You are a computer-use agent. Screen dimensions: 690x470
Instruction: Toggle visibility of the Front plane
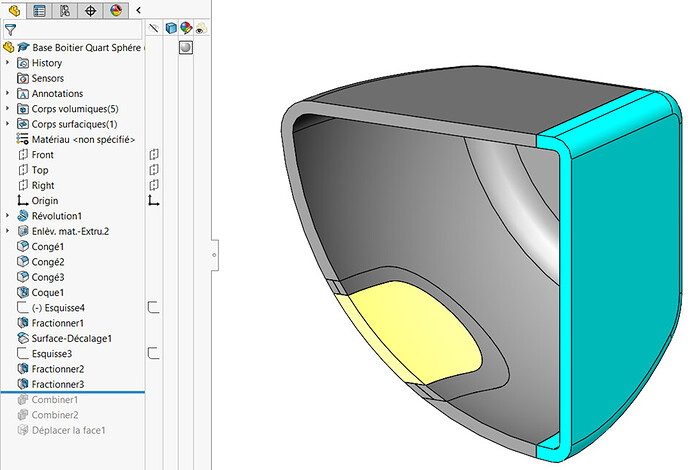click(x=154, y=155)
